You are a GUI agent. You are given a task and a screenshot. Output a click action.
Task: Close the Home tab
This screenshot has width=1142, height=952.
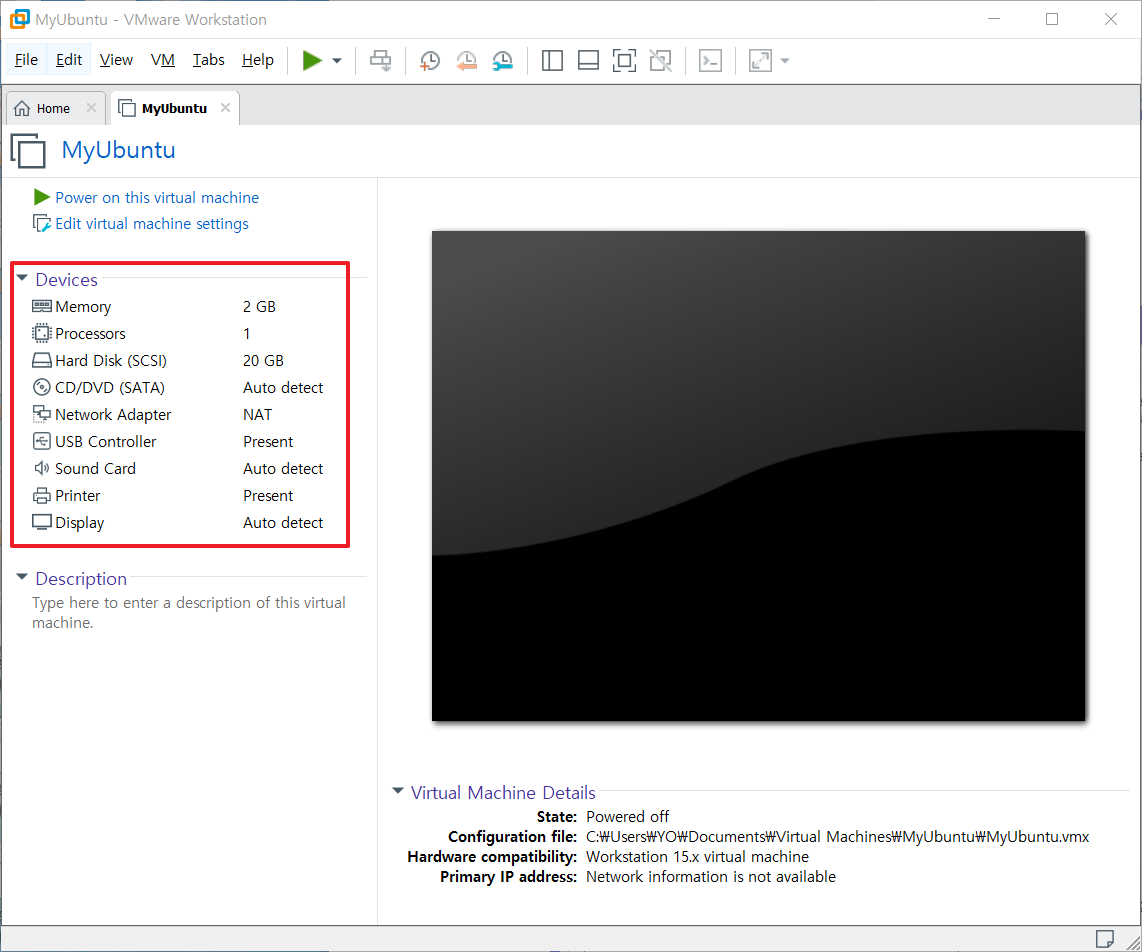91,108
